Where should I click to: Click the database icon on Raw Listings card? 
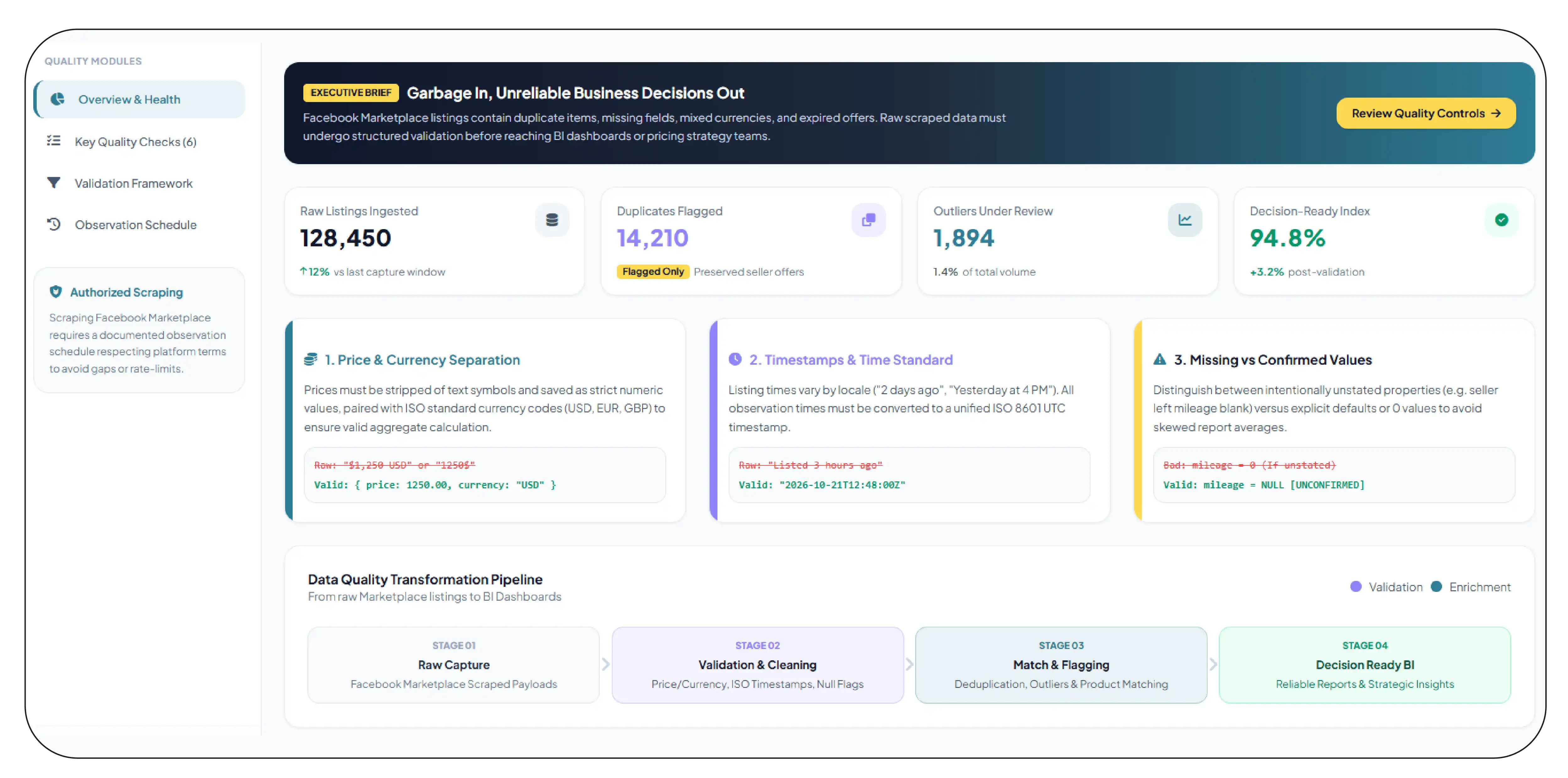tap(552, 220)
